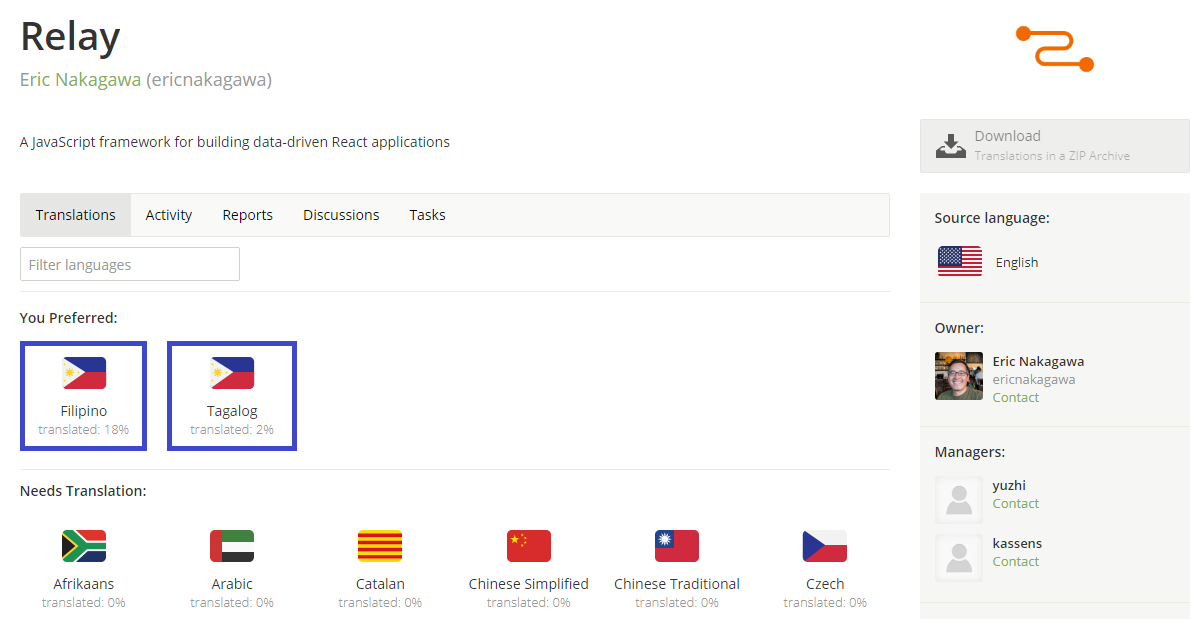The width and height of the screenshot is (1195, 630).
Task: Contact owner Eric Nakagawa
Action: click(x=1015, y=398)
